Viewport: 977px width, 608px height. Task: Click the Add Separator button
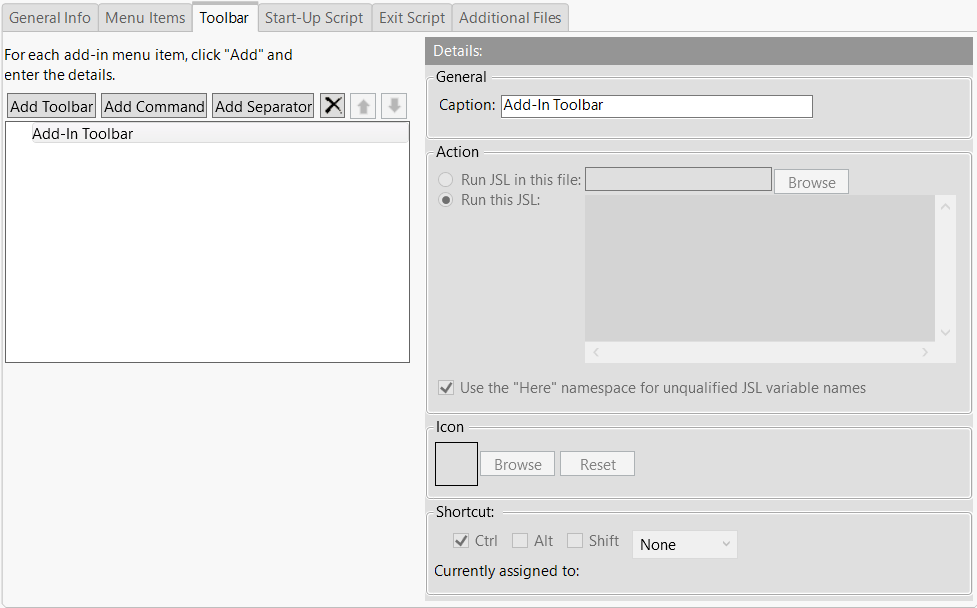(x=262, y=105)
